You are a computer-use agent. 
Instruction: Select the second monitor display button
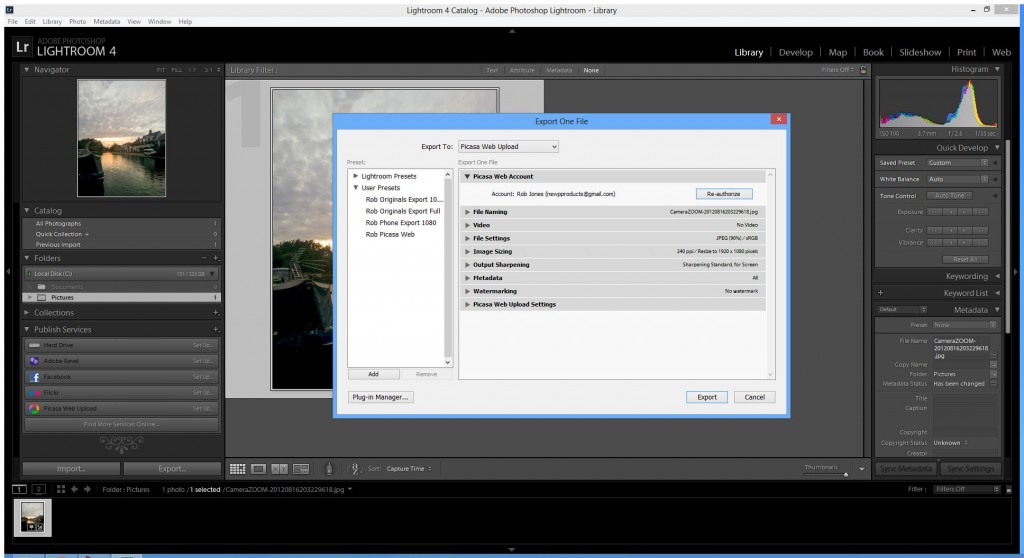click(x=38, y=489)
